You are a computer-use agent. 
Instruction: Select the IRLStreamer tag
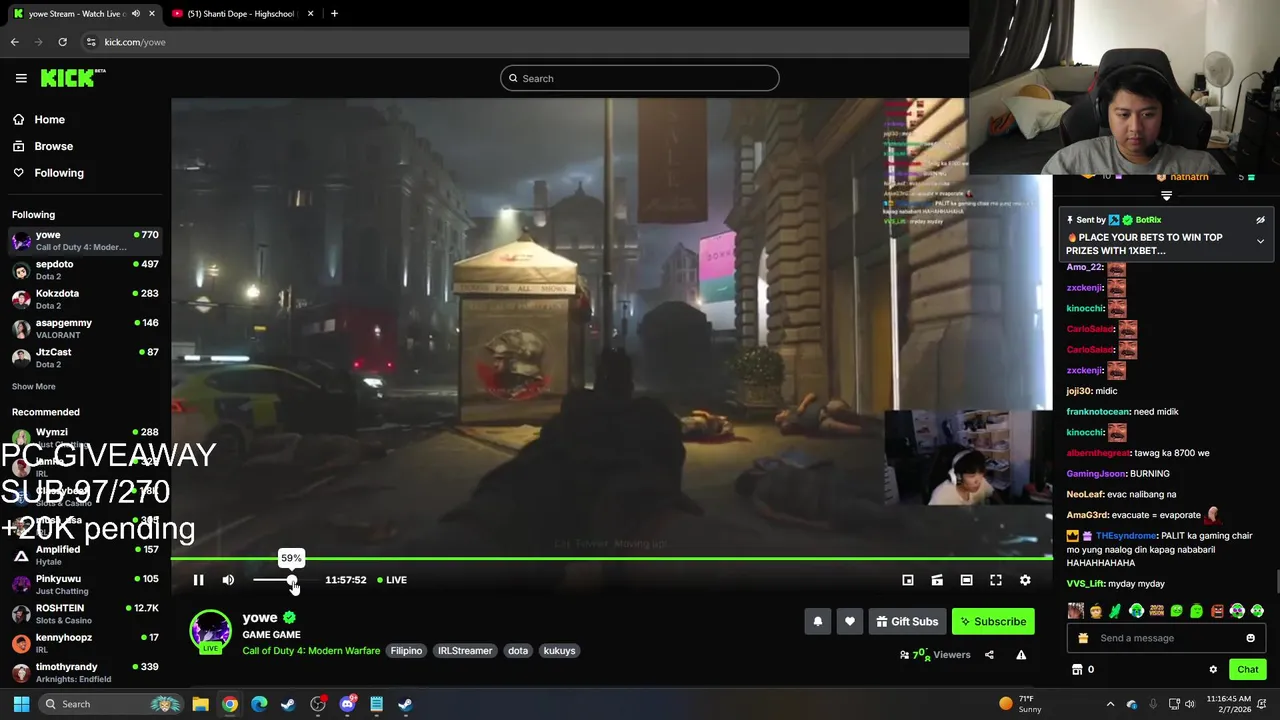[x=465, y=651]
